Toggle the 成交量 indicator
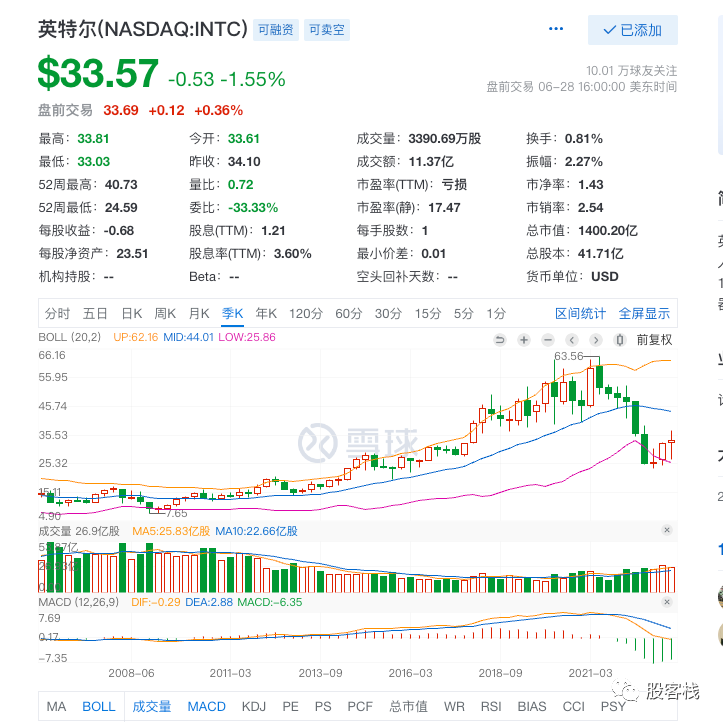This screenshot has width=723, height=723. tap(152, 706)
